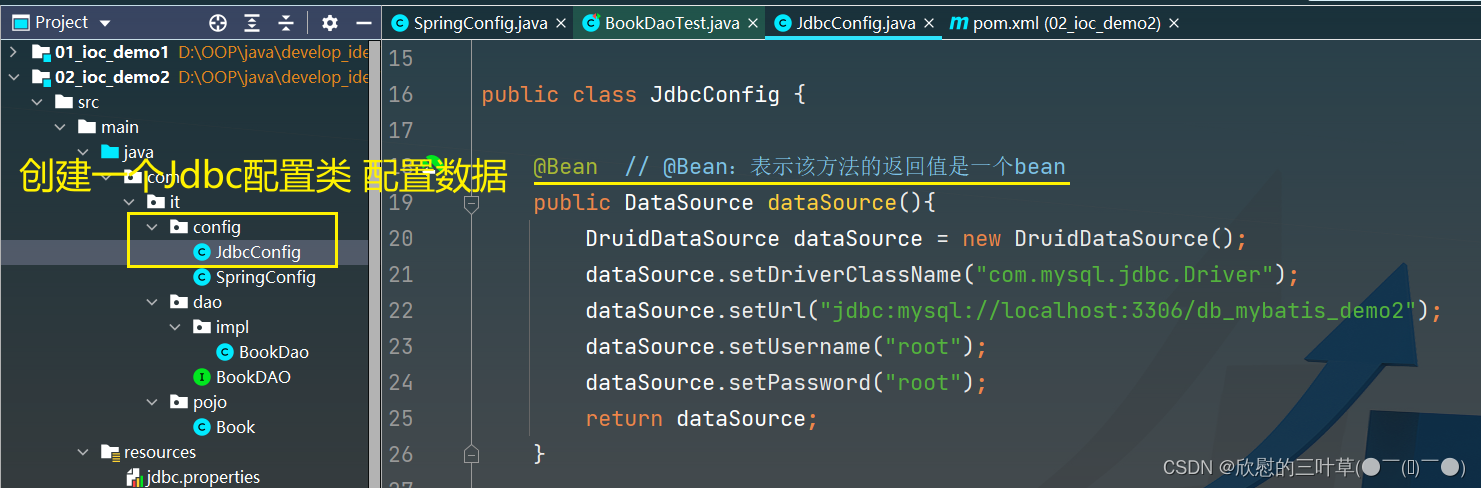Image resolution: width=1481 pixels, height=488 pixels.
Task: Switch to SpringConfig.java tab
Action: 479,23
